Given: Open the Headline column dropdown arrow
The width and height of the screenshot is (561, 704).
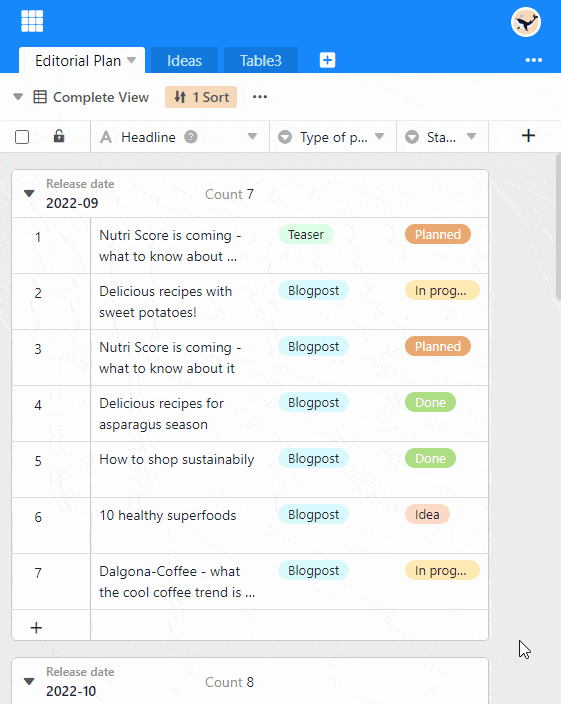Looking at the screenshot, I should (x=252, y=136).
